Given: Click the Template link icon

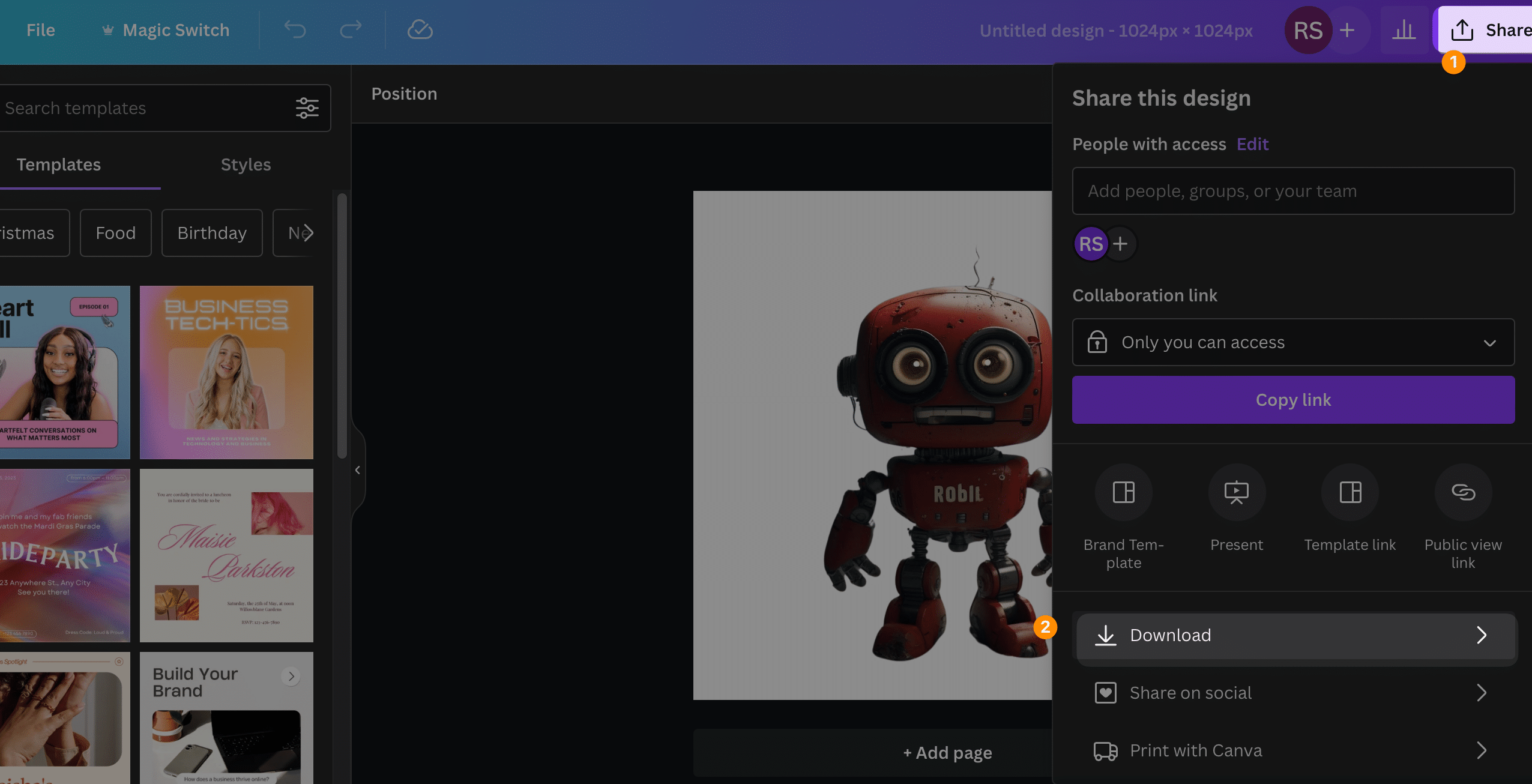Looking at the screenshot, I should (1350, 492).
